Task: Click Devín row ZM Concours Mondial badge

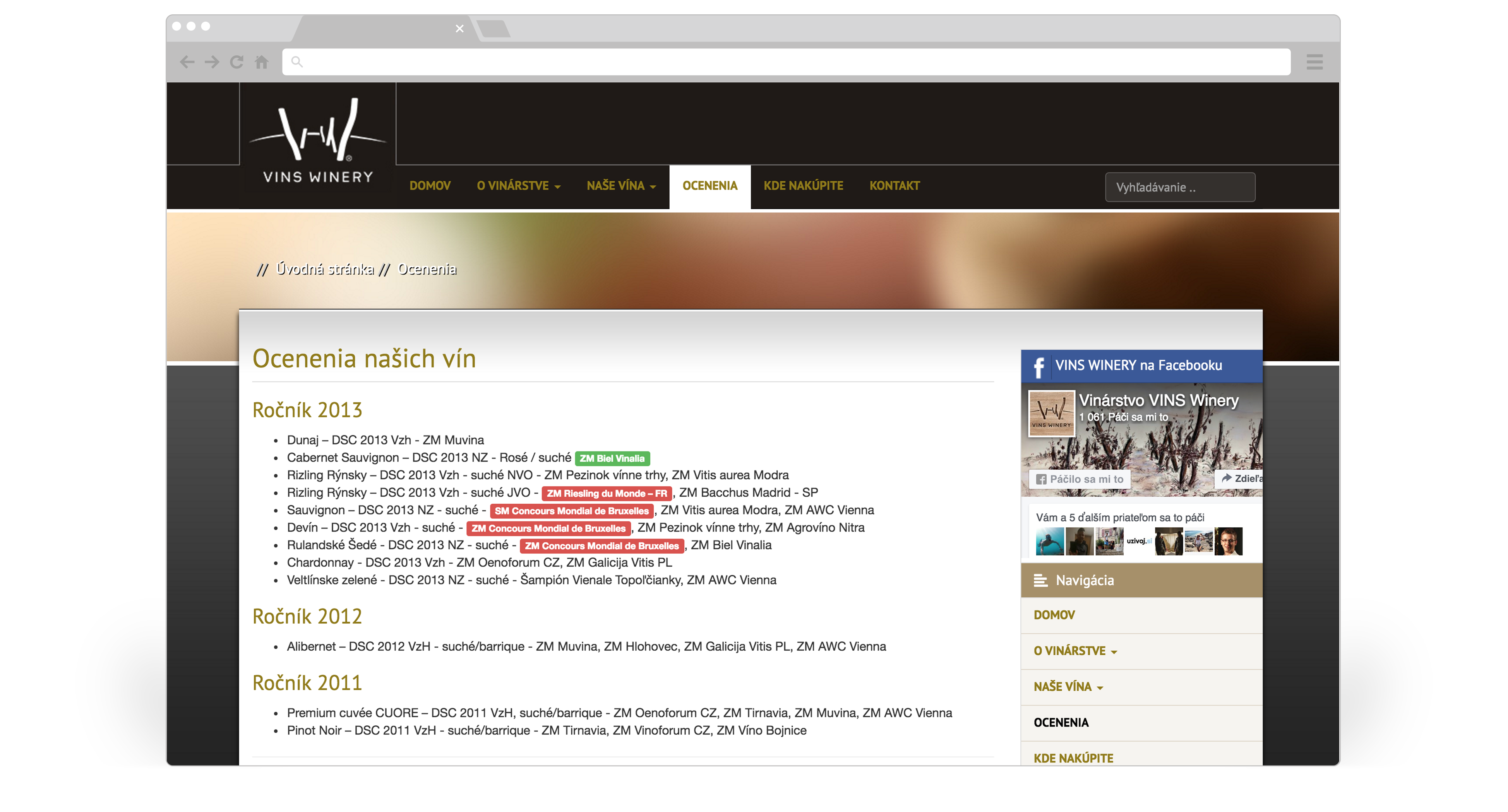Action: point(548,529)
